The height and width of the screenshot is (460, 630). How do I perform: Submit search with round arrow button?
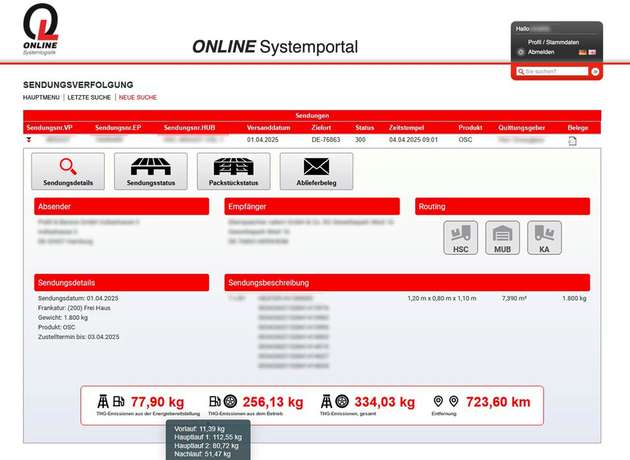[x=595, y=72]
